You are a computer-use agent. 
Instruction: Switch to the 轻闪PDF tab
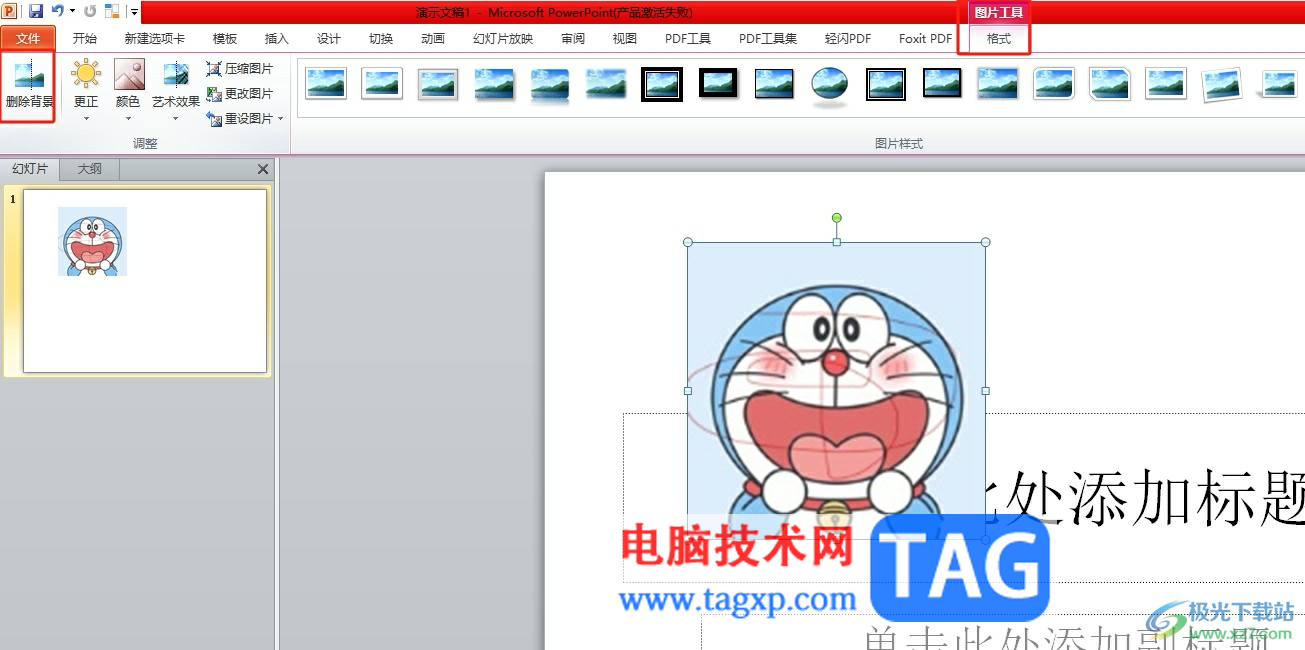point(848,39)
